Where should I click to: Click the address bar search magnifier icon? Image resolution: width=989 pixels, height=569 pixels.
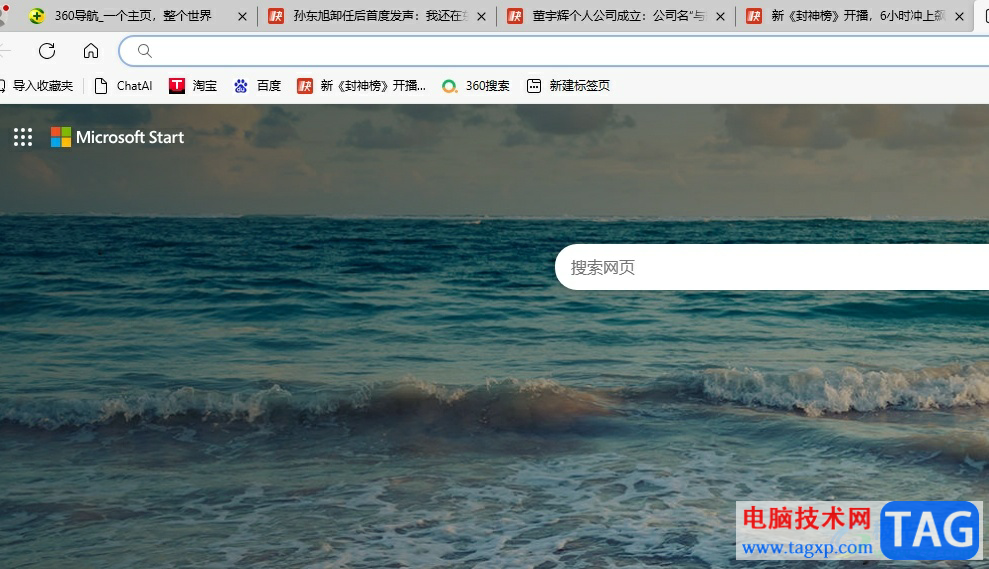coord(144,51)
